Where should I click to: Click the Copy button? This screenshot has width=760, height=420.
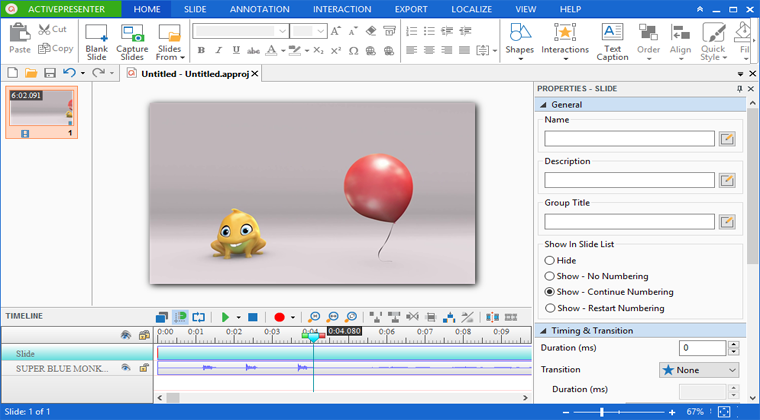coord(55,48)
